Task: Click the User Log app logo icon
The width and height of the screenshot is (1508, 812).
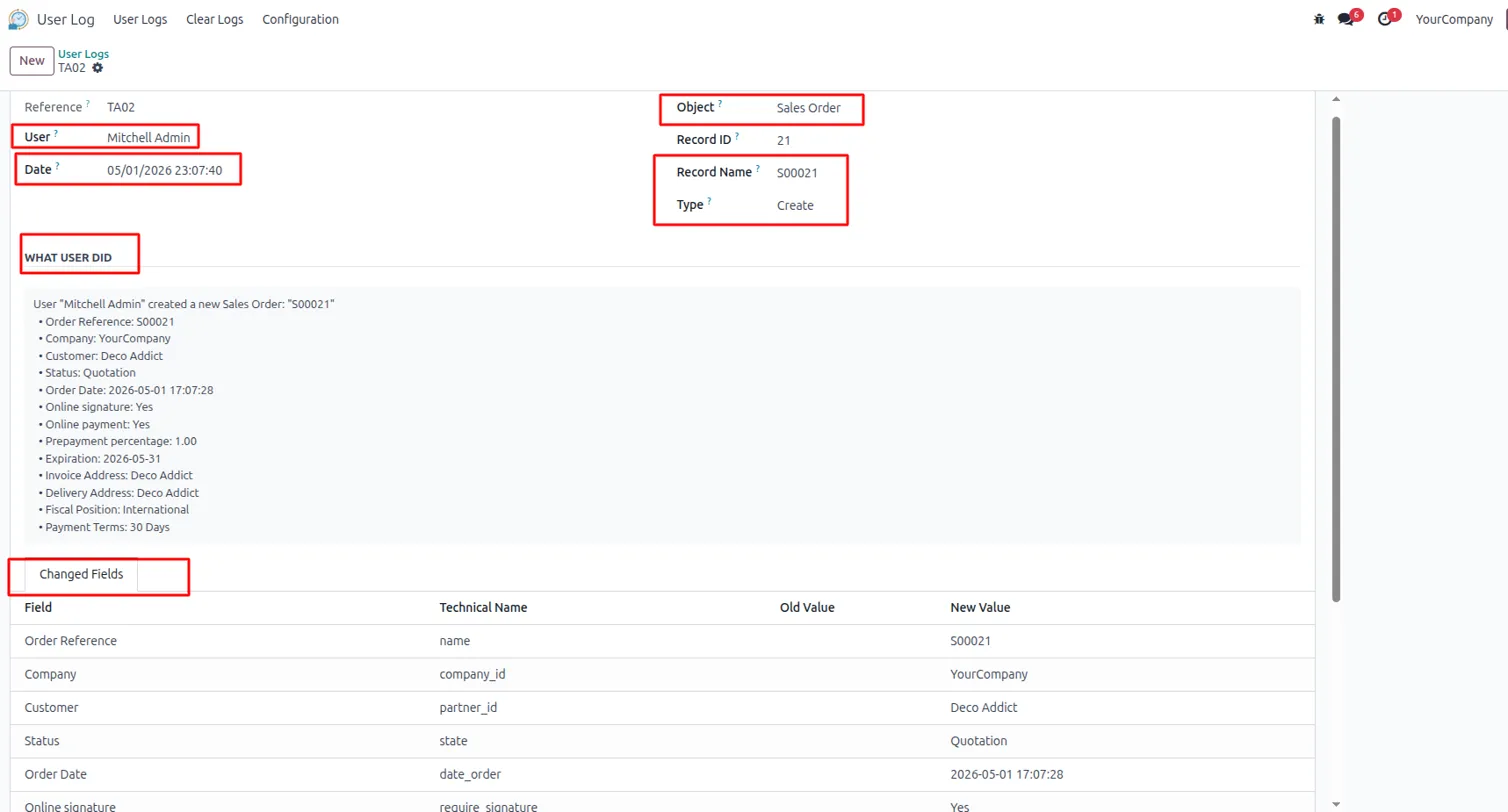Action: click(x=18, y=19)
